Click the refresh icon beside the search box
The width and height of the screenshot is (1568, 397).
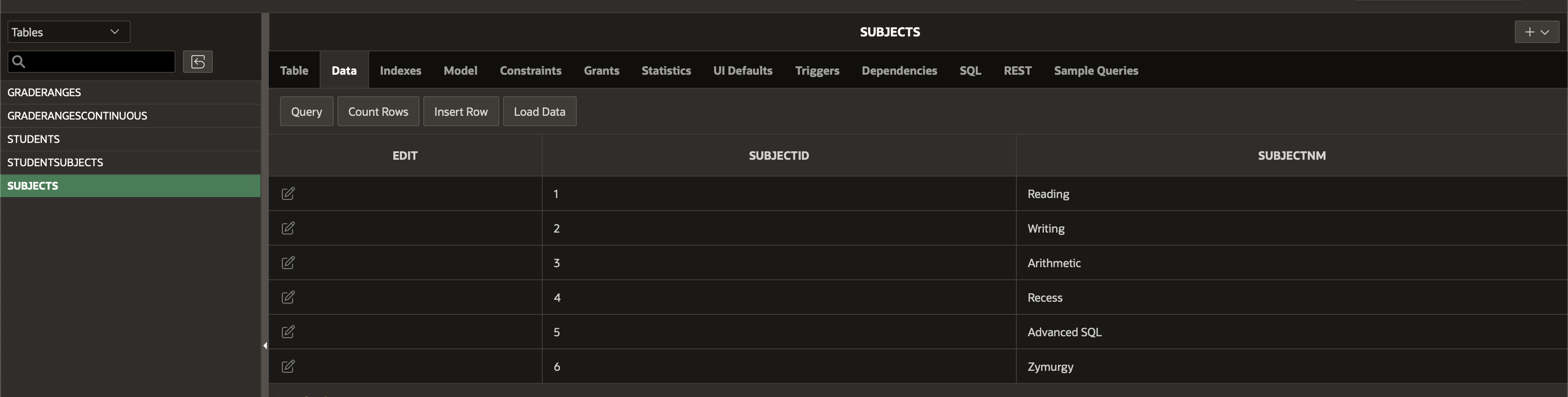[198, 62]
